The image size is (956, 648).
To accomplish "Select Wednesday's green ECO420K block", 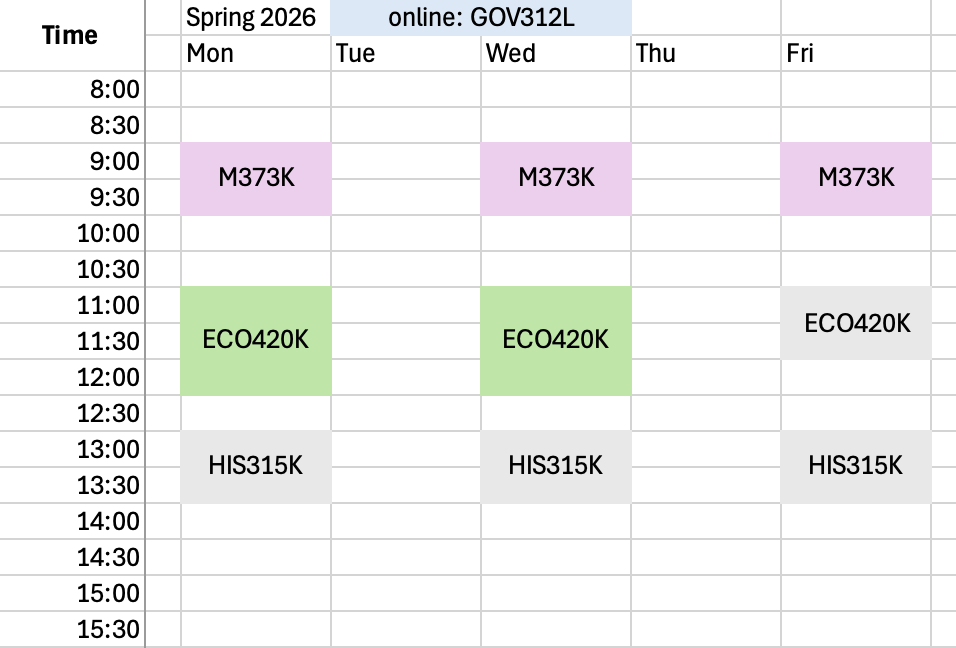I will [x=556, y=340].
